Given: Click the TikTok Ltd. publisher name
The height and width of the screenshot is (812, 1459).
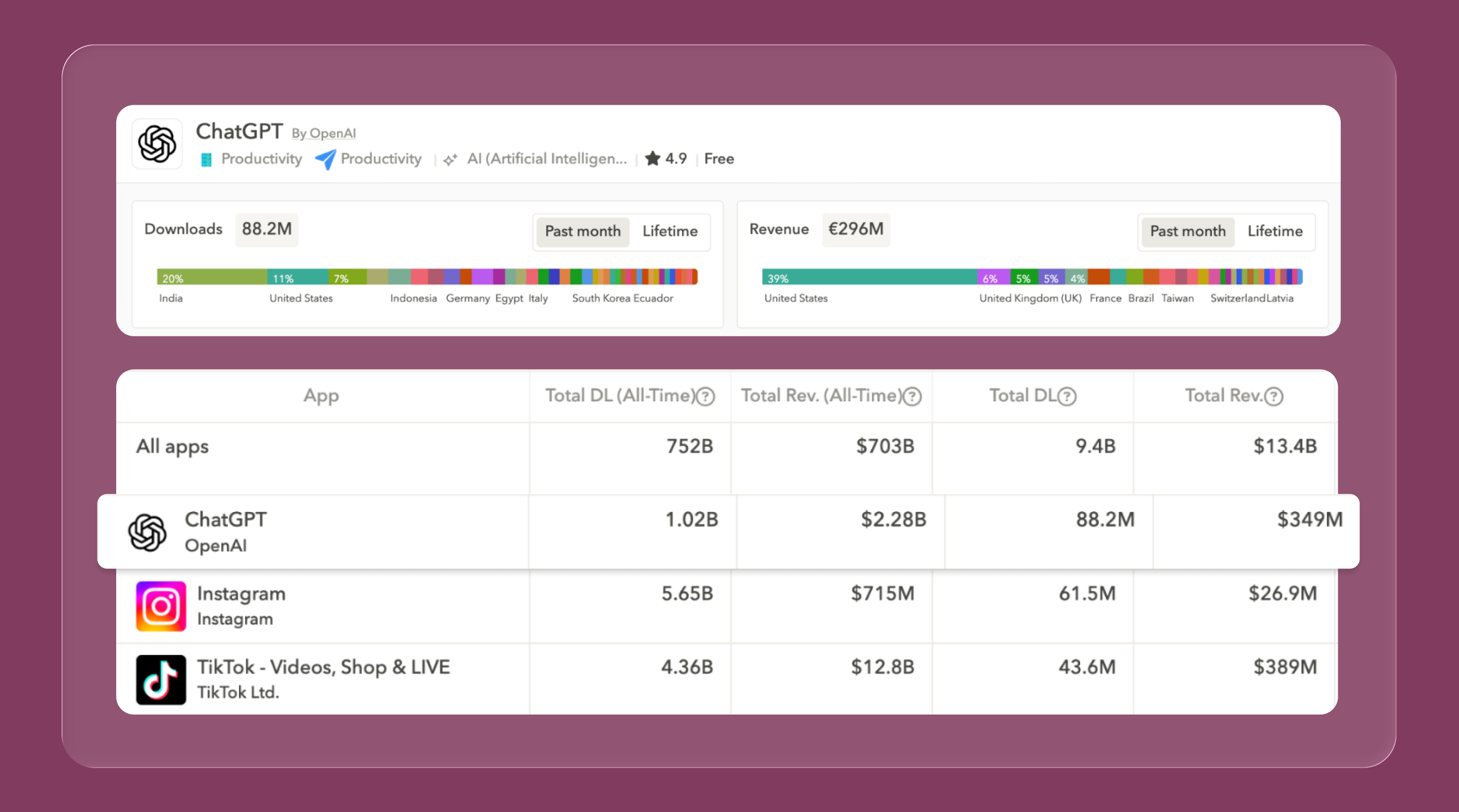Looking at the screenshot, I should coord(238,692).
